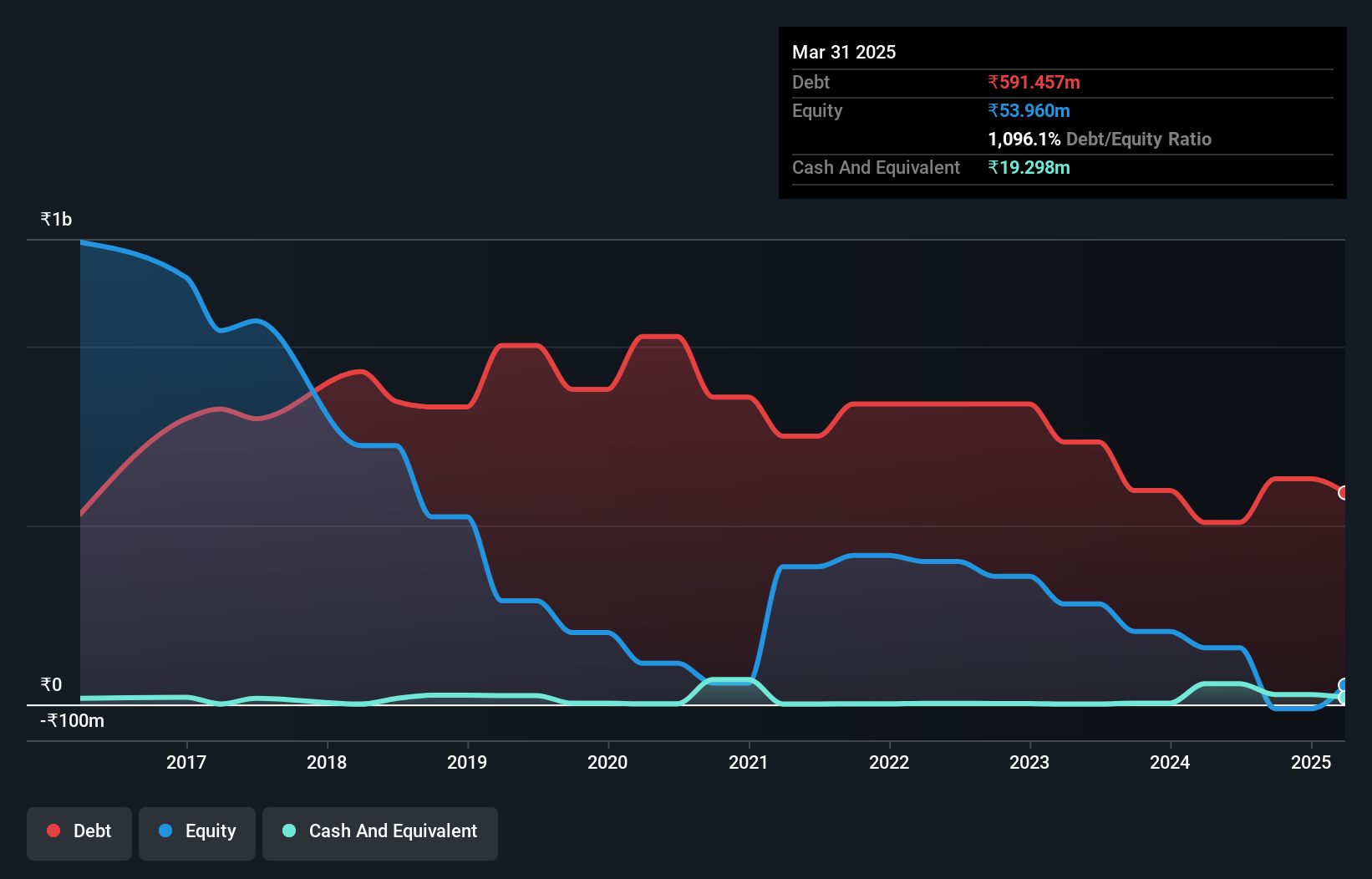Image resolution: width=1372 pixels, height=879 pixels.
Task: Select the blue Equity endpoint marker on chart
Action: tap(1344, 685)
